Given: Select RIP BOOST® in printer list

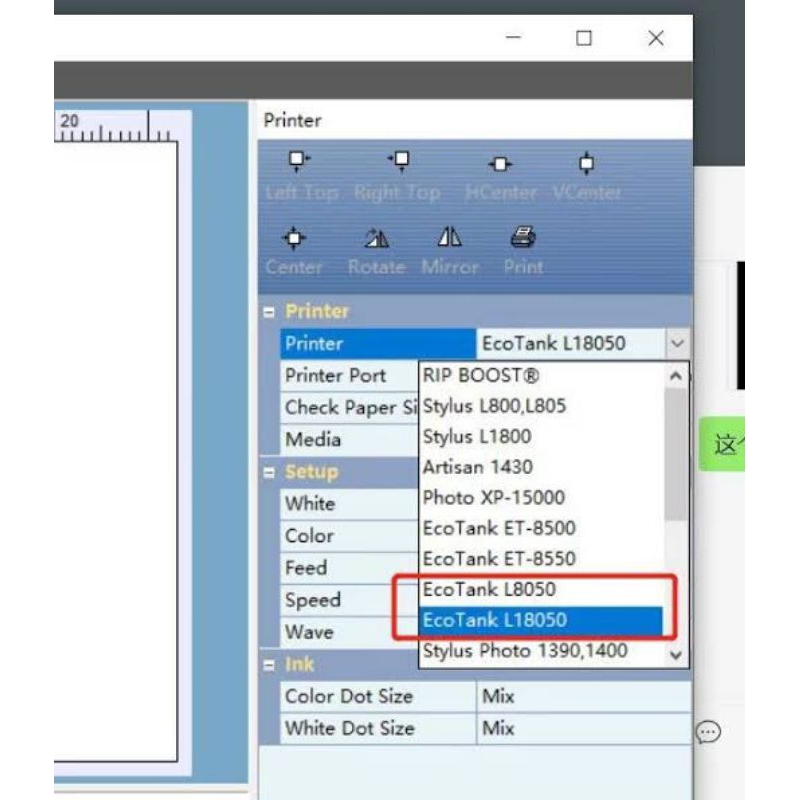Looking at the screenshot, I should click(x=541, y=376).
